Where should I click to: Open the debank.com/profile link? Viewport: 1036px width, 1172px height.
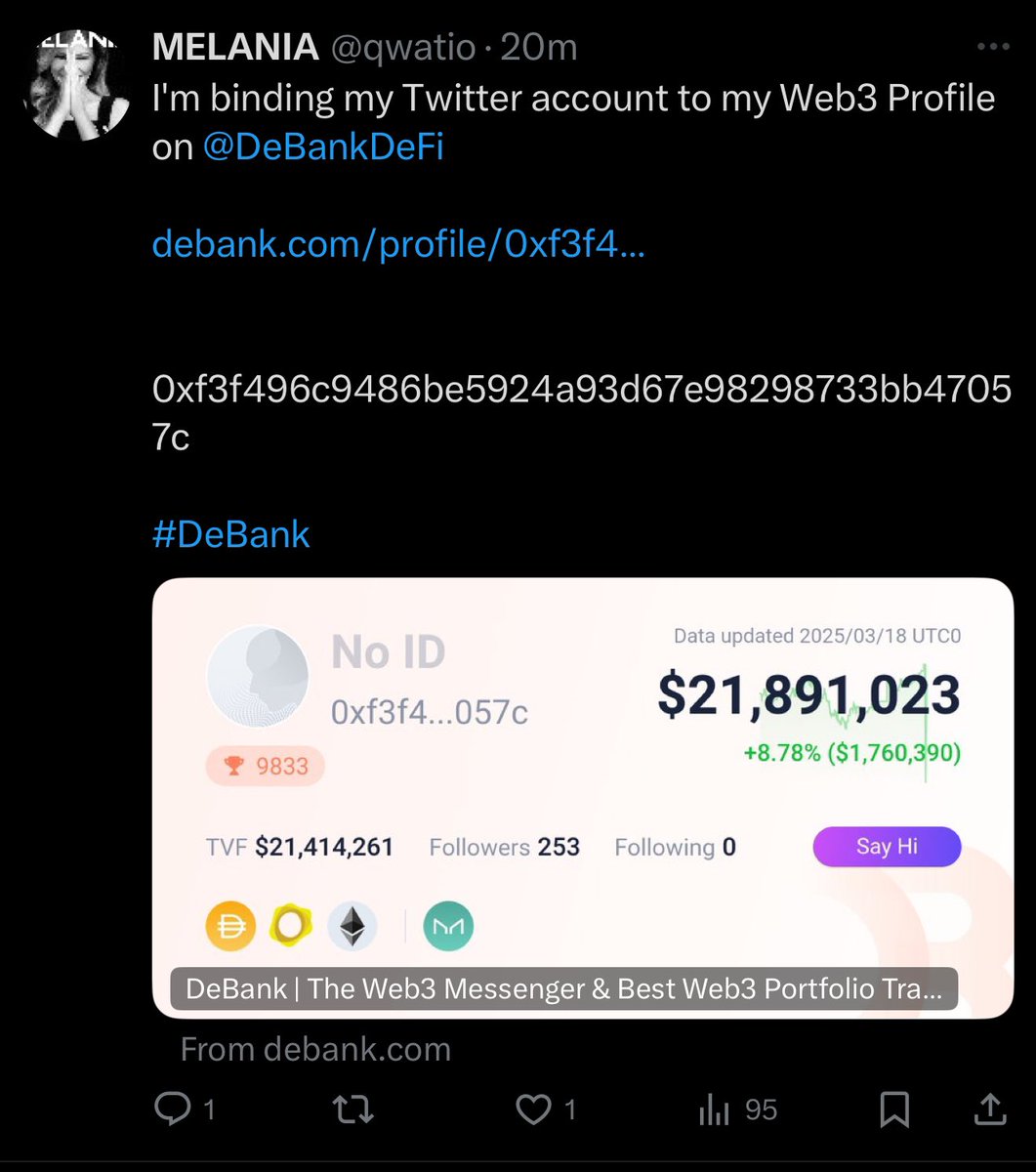(x=398, y=245)
